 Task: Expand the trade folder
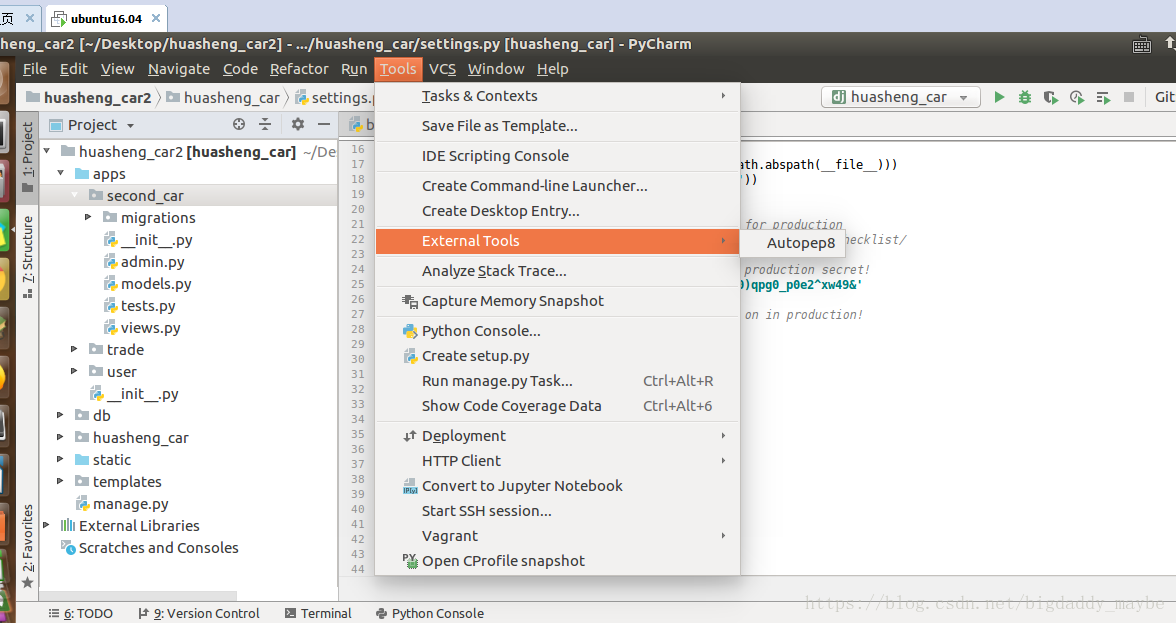(74, 349)
